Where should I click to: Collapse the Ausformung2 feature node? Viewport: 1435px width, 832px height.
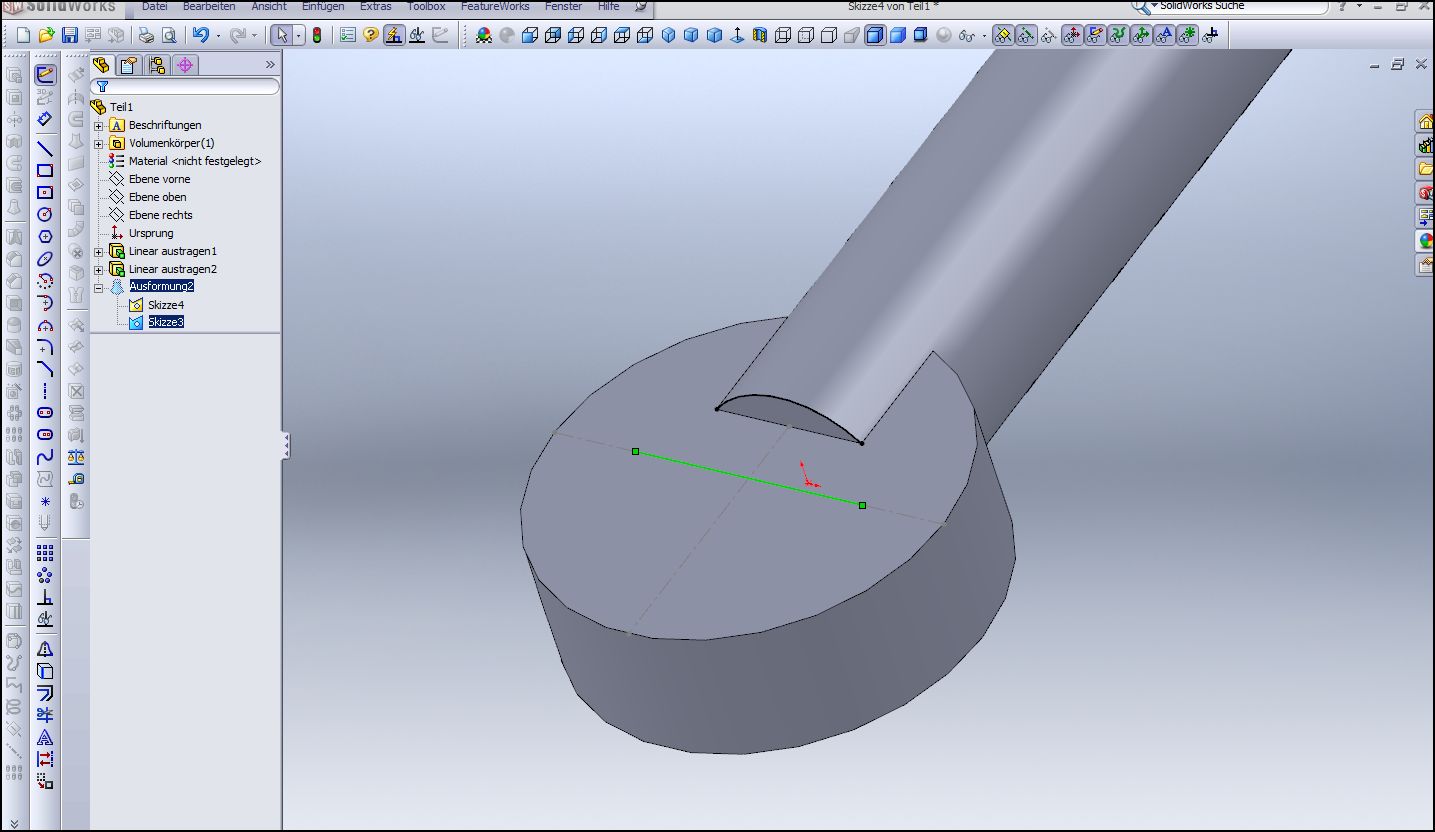(99, 288)
